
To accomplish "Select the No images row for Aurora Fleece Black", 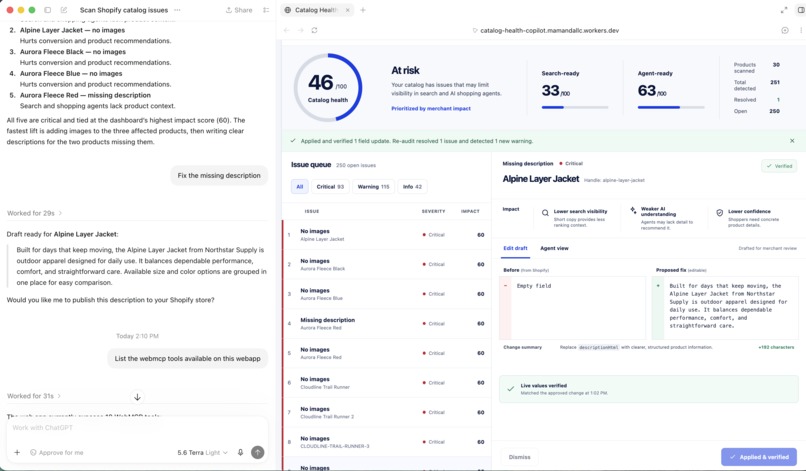I will click(387, 264).
